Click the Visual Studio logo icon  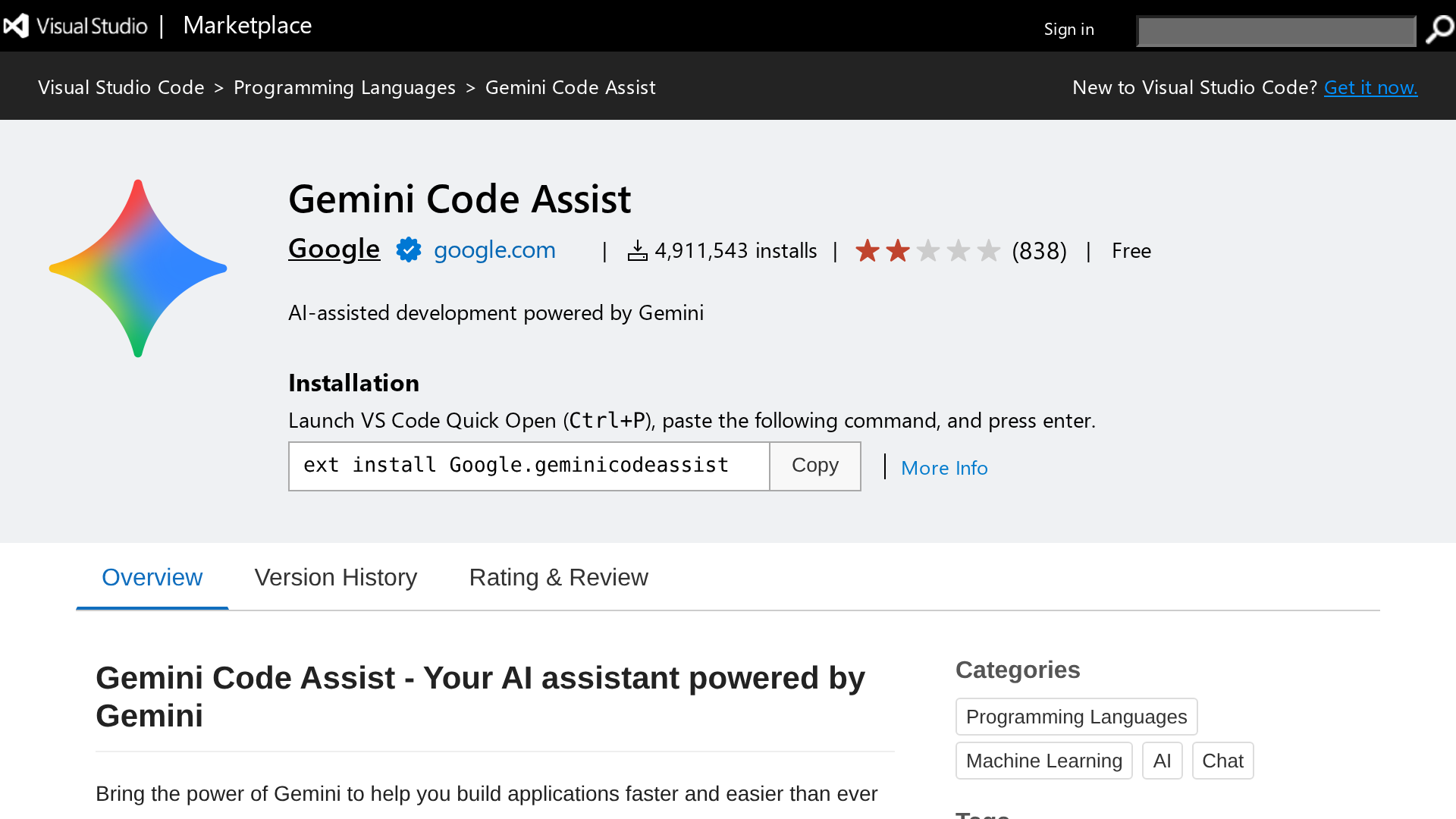pos(16,26)
